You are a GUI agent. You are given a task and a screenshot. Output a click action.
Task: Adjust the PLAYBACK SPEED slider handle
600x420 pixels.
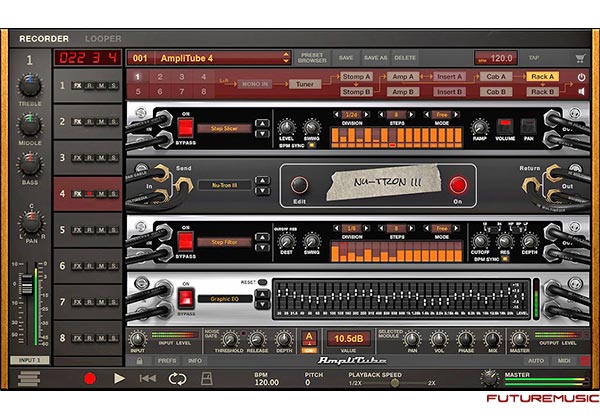[x=395, y=383]
